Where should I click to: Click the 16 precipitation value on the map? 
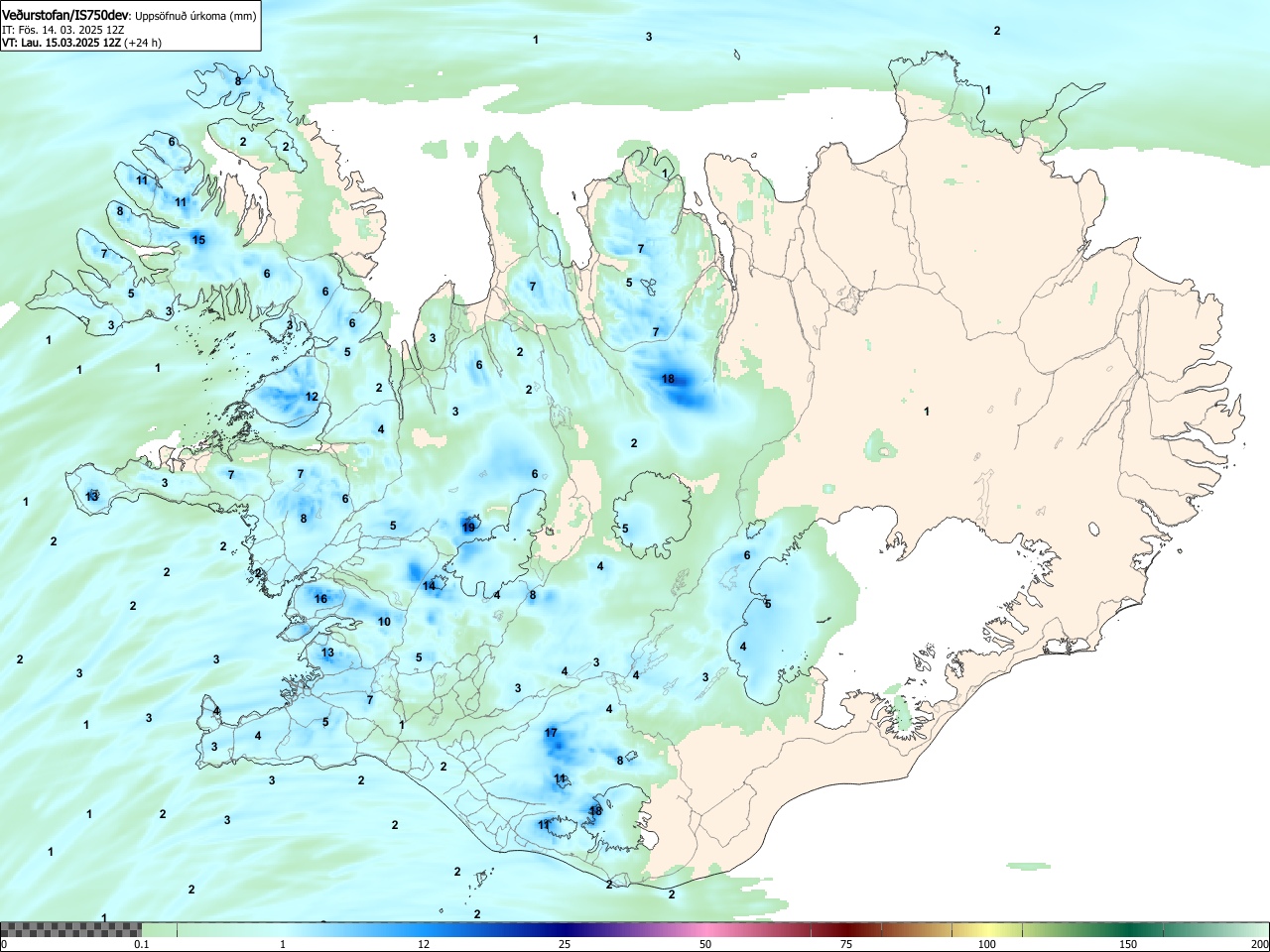click(320, 598)
